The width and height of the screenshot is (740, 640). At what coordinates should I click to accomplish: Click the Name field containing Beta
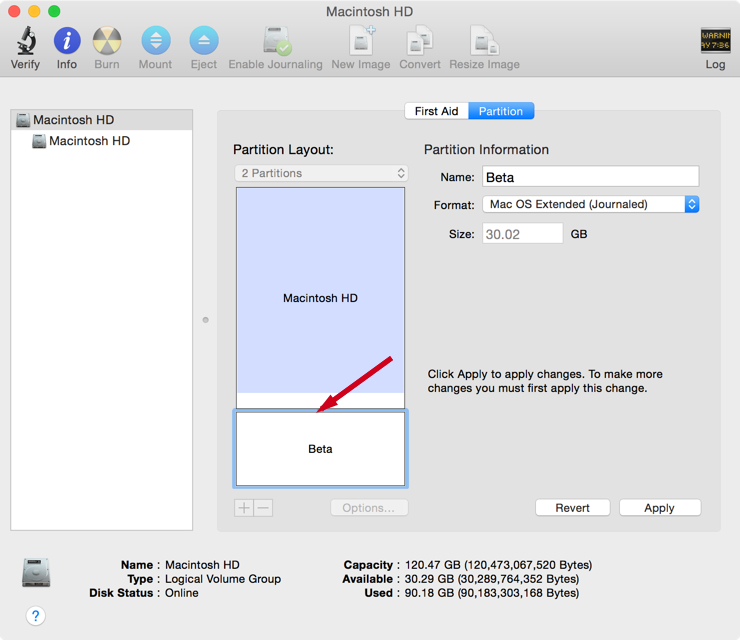(x=590, y=177)
